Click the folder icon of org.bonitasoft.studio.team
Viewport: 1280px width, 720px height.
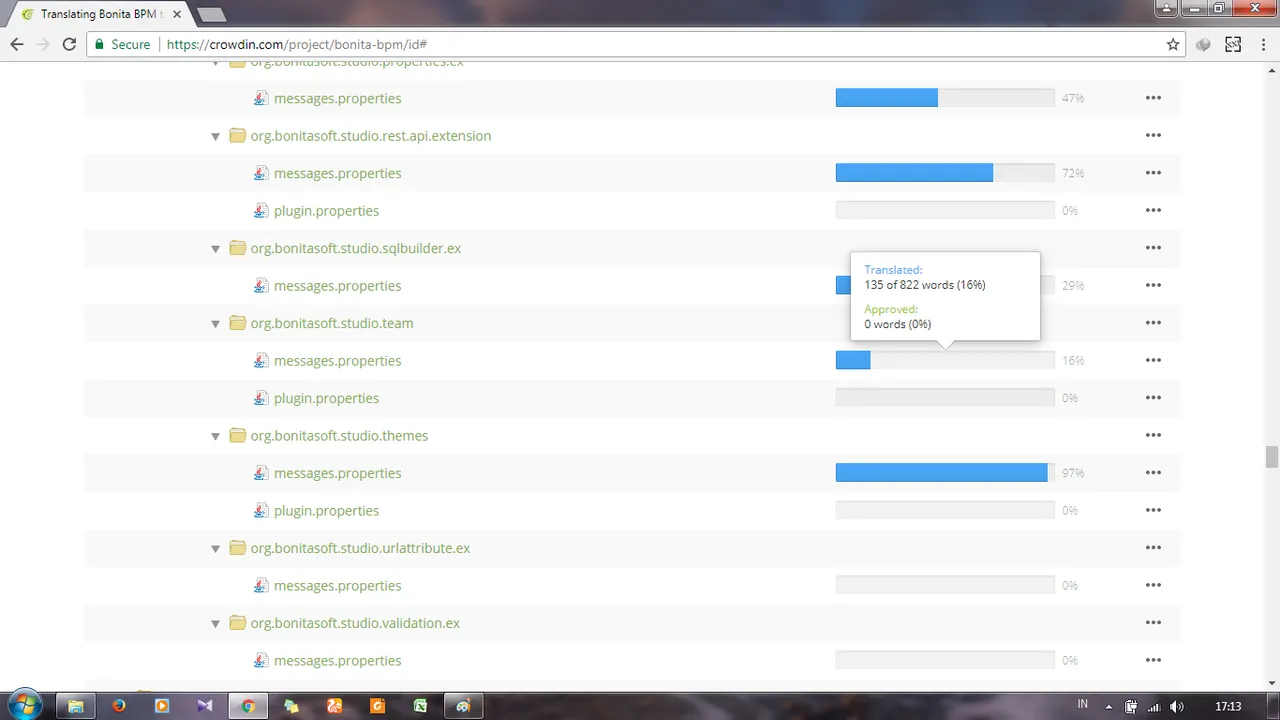pos(237,323)
